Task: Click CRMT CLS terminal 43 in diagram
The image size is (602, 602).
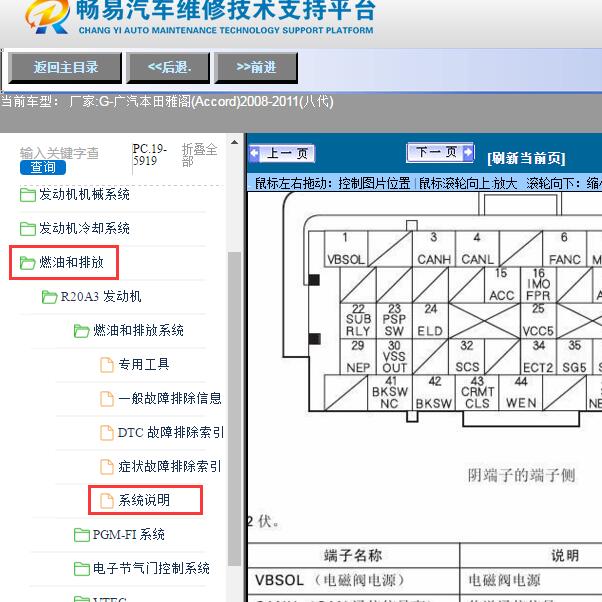Action: [x=477, y=392]
